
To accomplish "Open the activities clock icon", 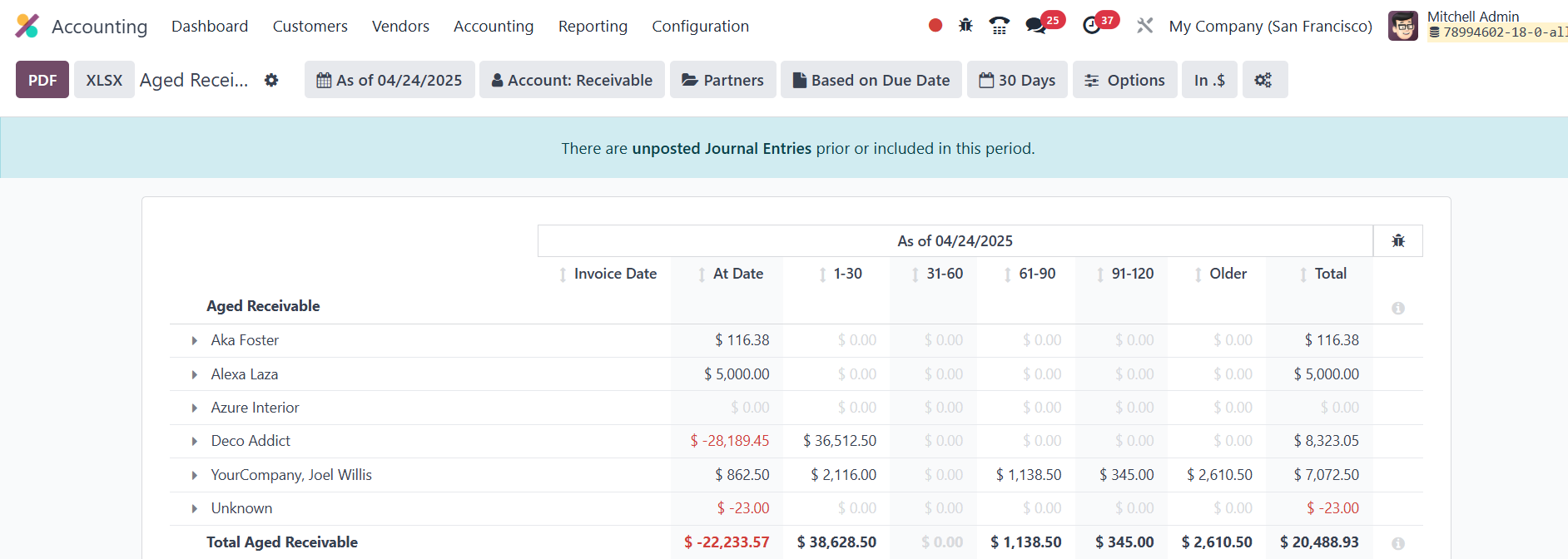I will pyautogui.click(x=1092, y=26).
